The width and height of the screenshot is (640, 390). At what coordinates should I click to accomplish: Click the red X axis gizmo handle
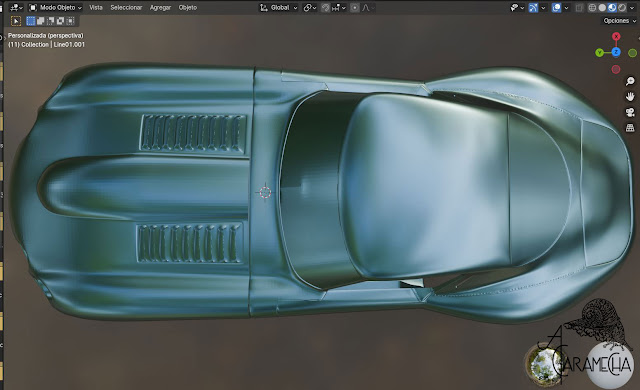click(616, 36)
